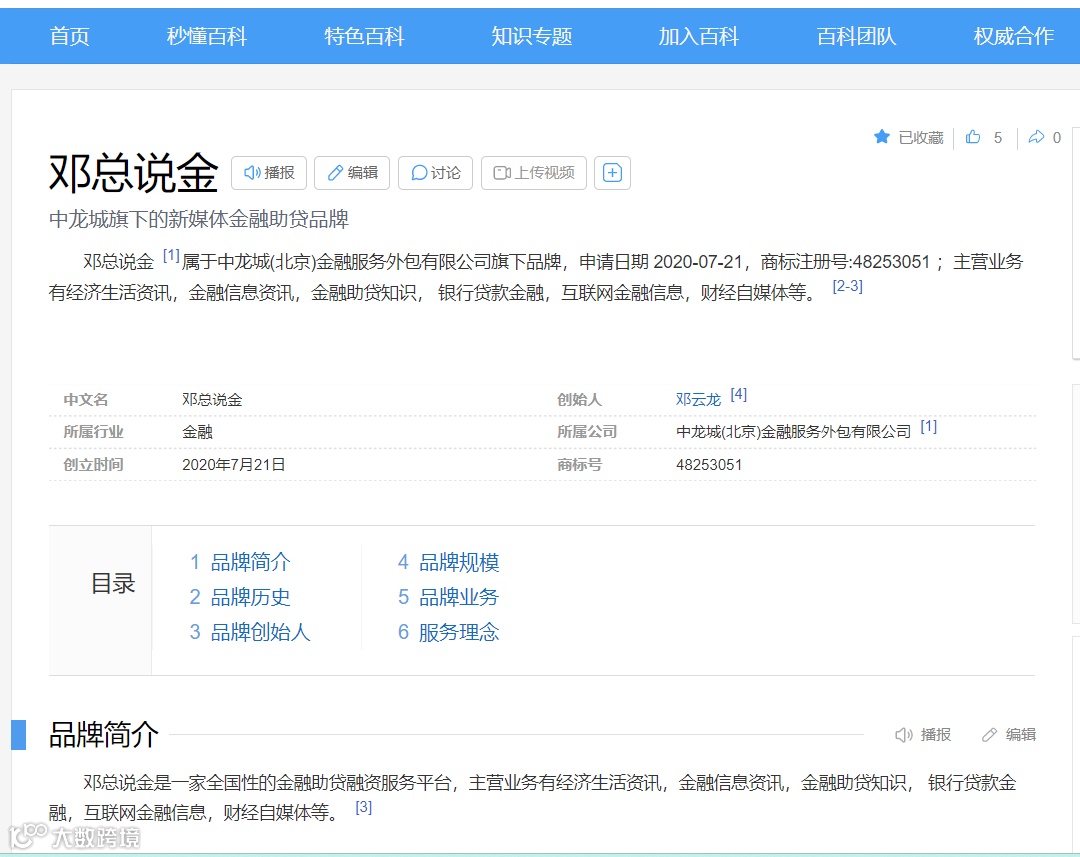Screen dimensions: 1080x857
Task: Open 权威合作 in the navigation bar
Action: click(1014, 36)
